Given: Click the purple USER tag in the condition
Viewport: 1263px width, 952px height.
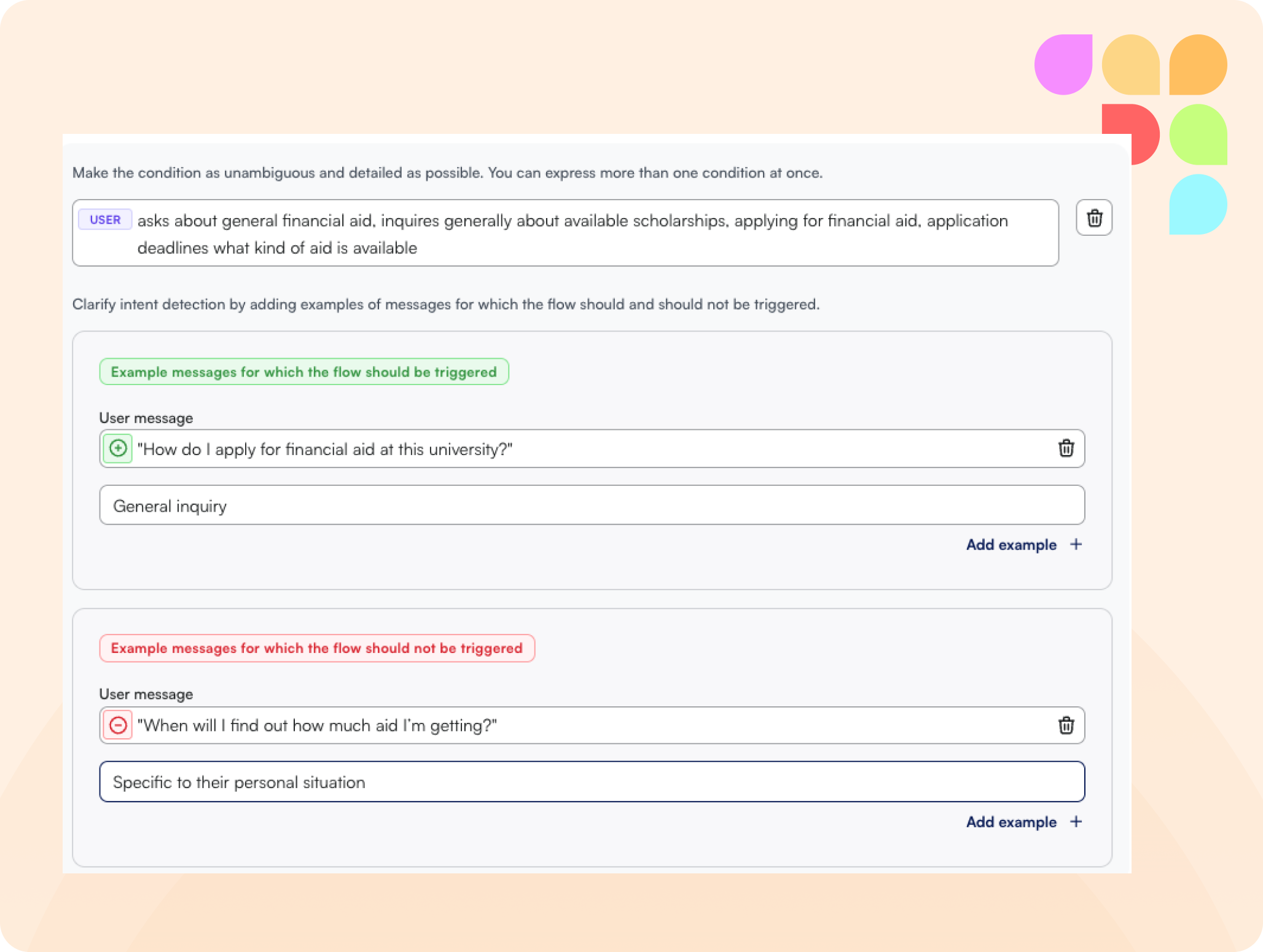Looking at the screenshot, I should pos(105,220).
